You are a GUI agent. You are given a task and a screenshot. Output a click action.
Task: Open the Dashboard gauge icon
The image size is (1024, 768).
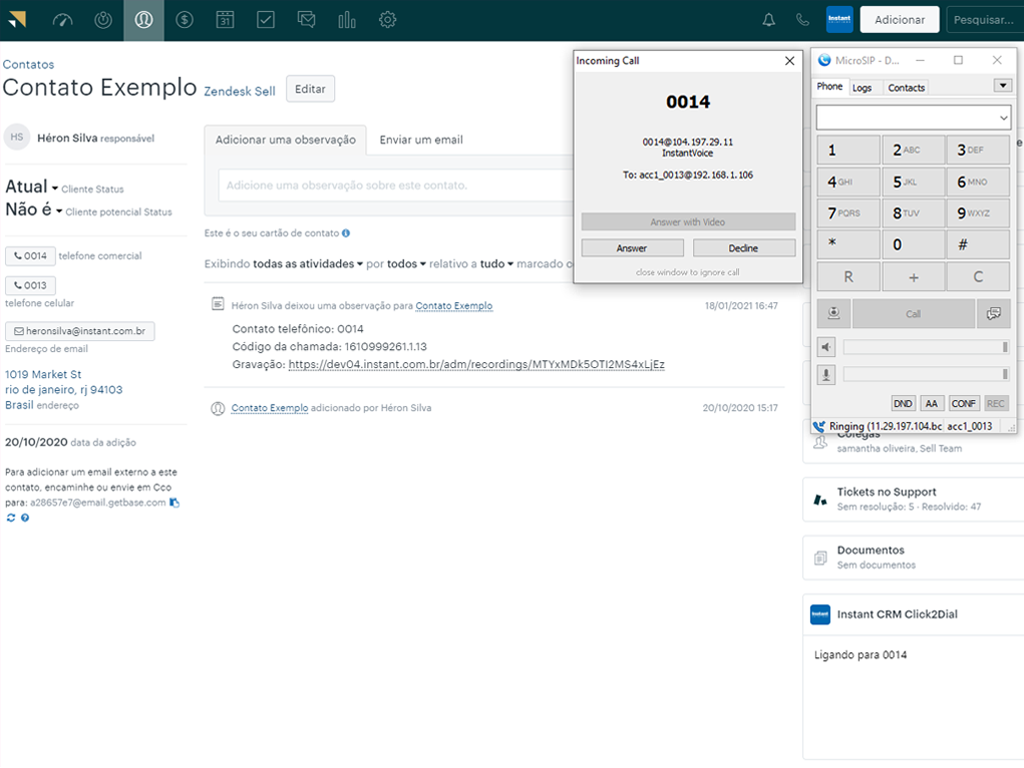62,20
